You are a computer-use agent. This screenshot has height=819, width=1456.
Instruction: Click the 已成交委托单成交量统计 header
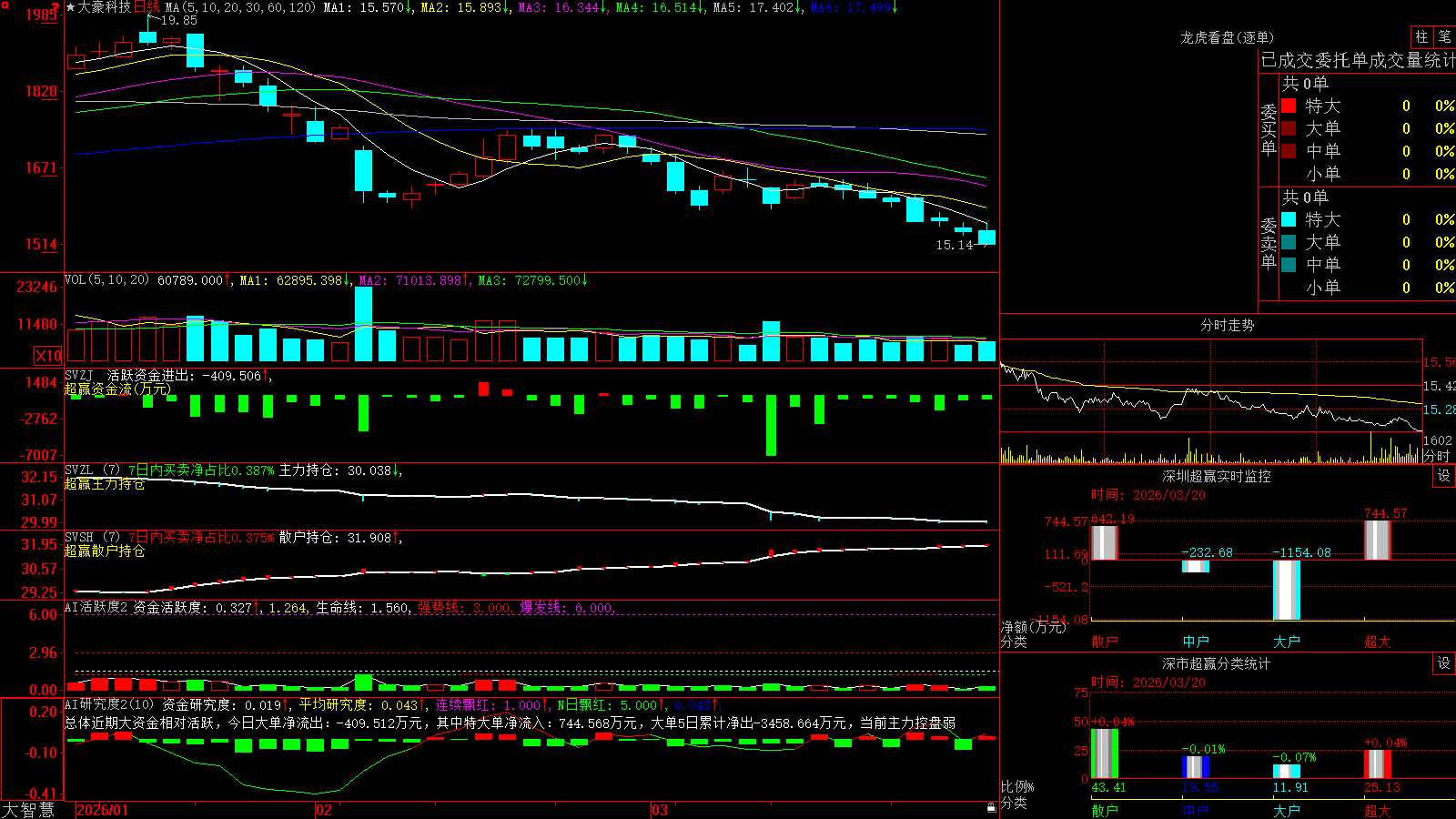point(1358,60)
